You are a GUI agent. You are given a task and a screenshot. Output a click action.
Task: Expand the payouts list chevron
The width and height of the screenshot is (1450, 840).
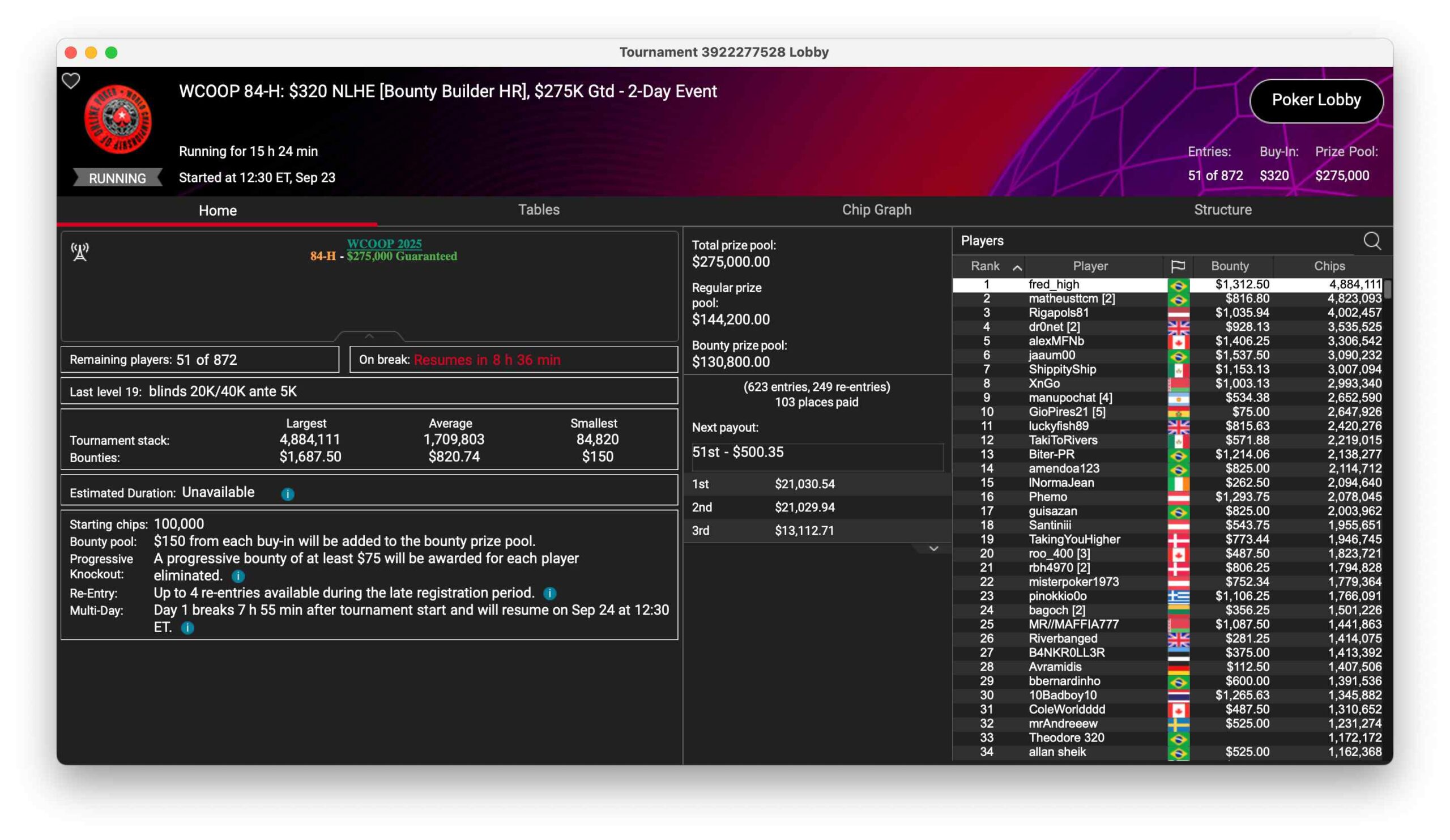(933, 548)
